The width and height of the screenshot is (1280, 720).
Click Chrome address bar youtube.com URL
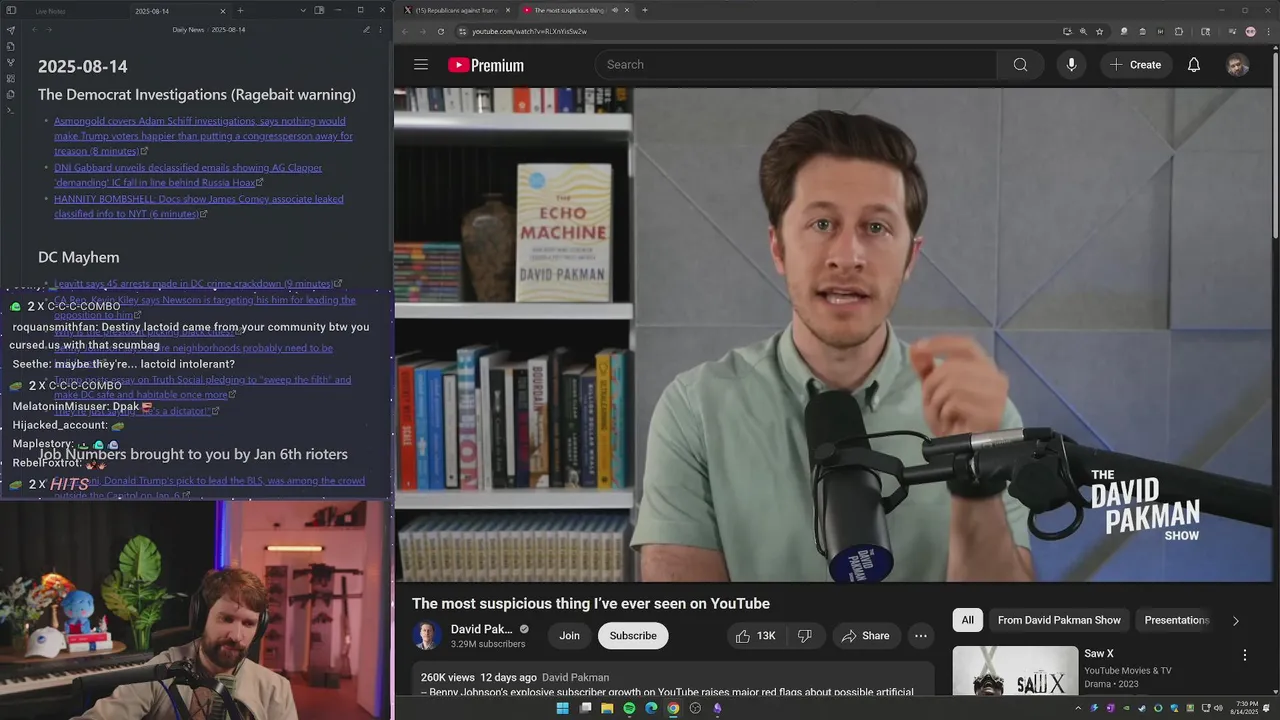[x=529, y=31]
